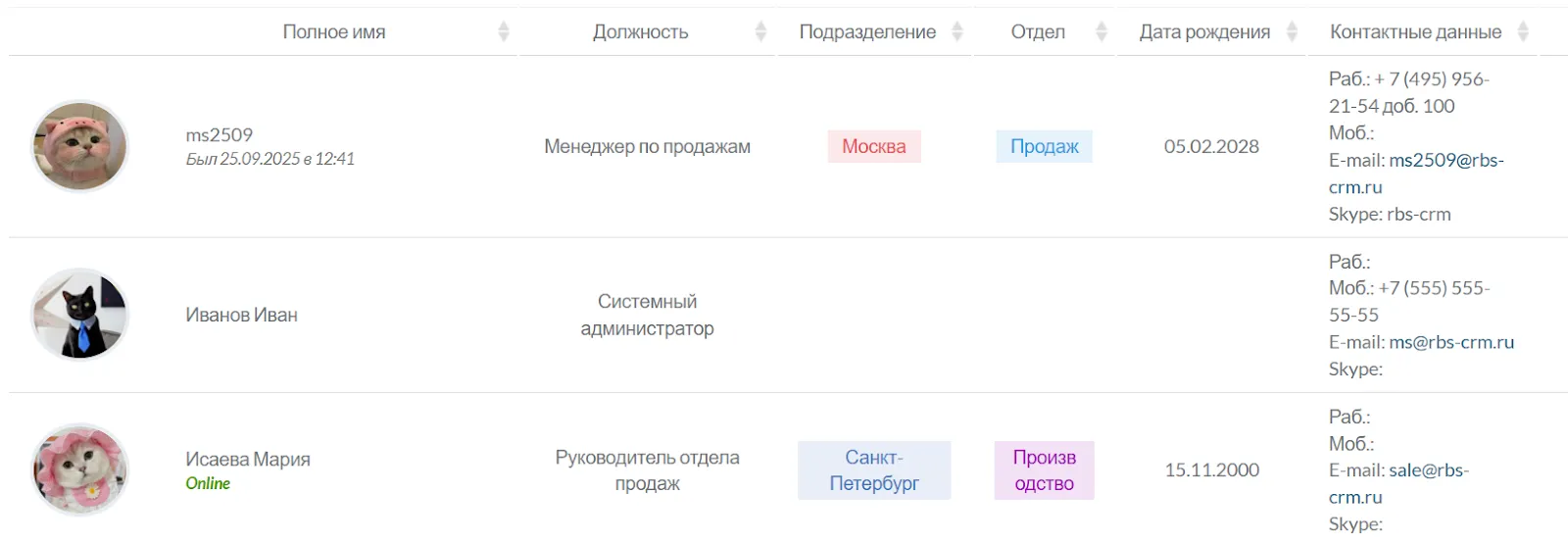Viewport: 1568px width, 543px height.
Task: Click the Полное имя column header
Action: [333, 32]
